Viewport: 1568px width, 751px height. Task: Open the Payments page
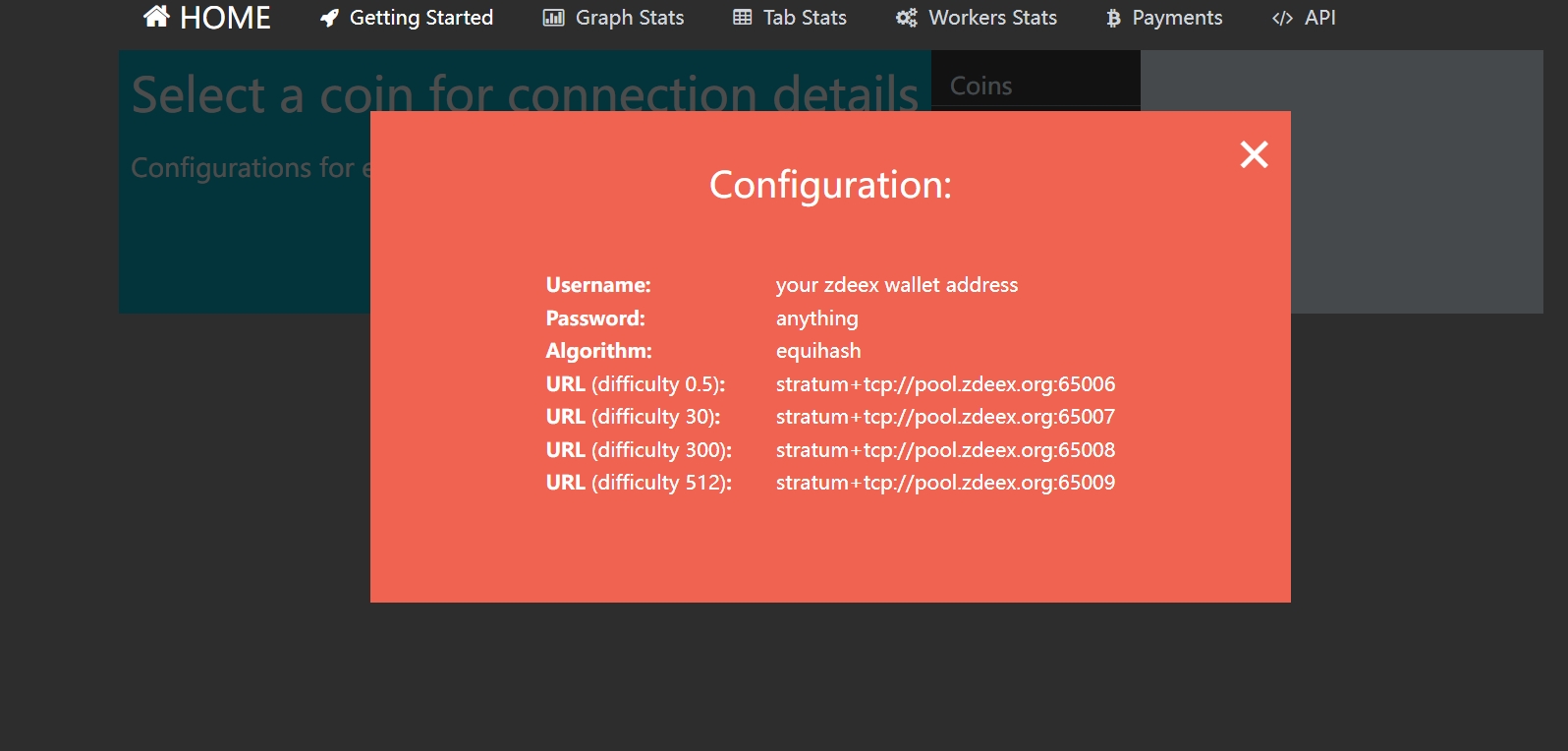click(1164, 18)
